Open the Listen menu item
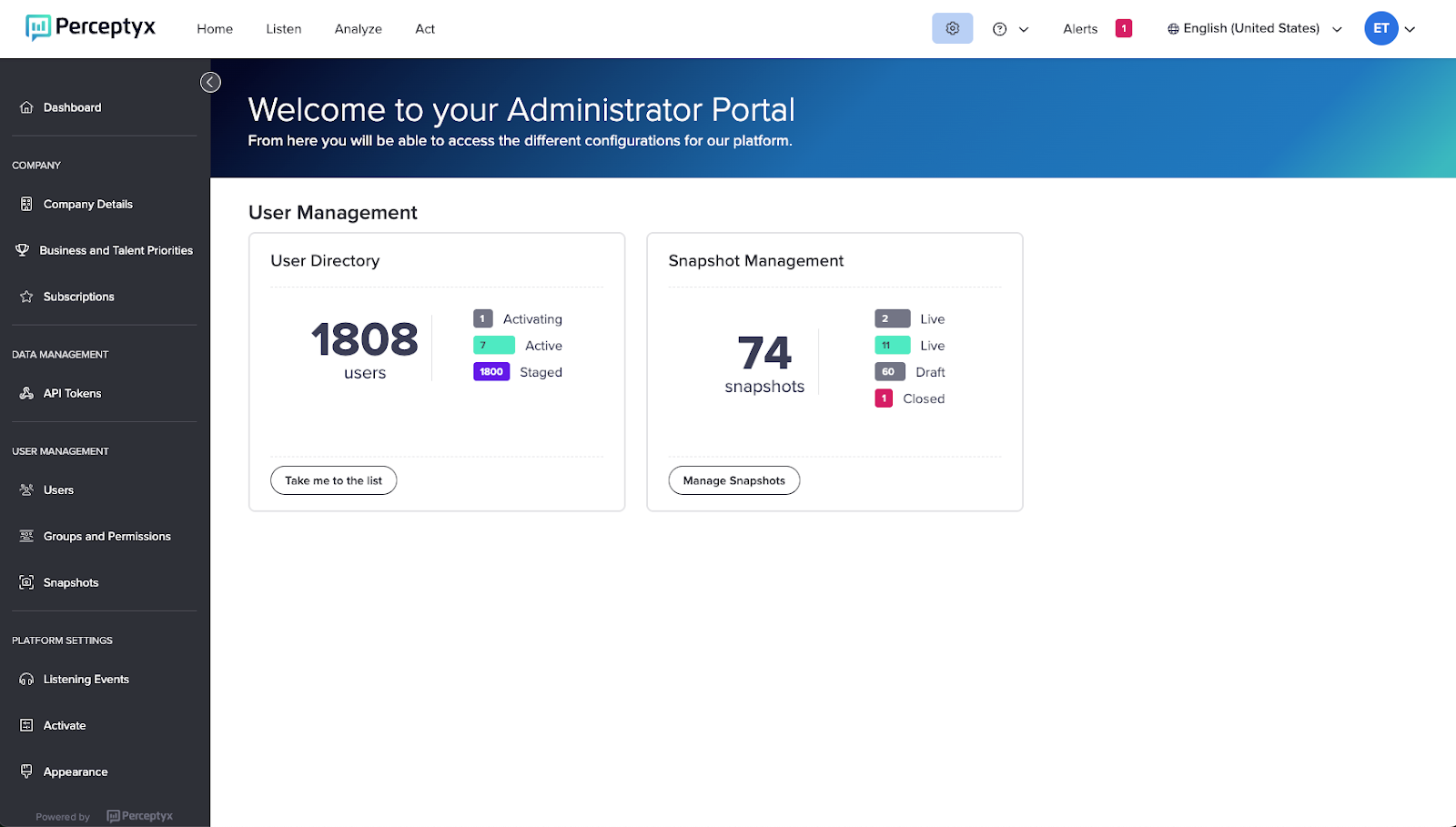The width and height of the screenshot is (1456, 827). click(x=284, y=29)
